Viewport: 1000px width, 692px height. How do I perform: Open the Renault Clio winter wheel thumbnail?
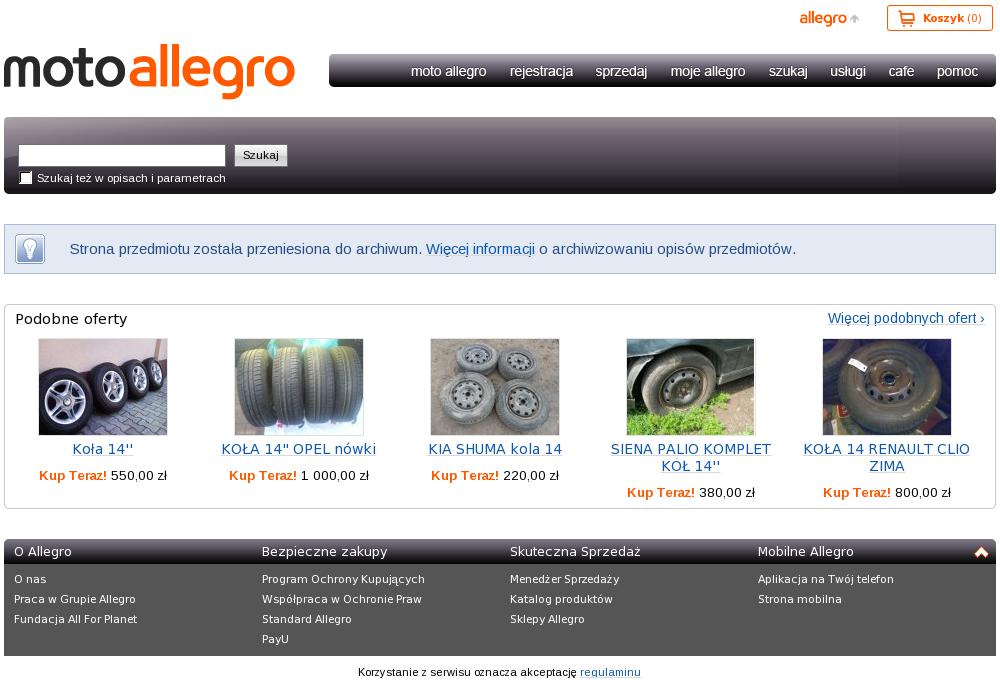(x=886, y=387)
